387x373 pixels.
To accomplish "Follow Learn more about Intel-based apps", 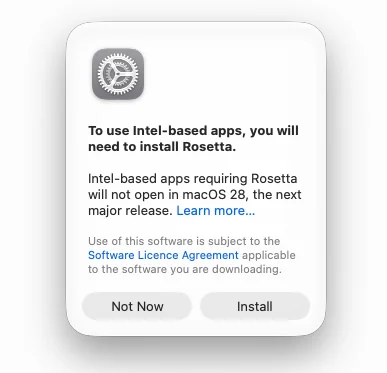I will tap(216, 211).
